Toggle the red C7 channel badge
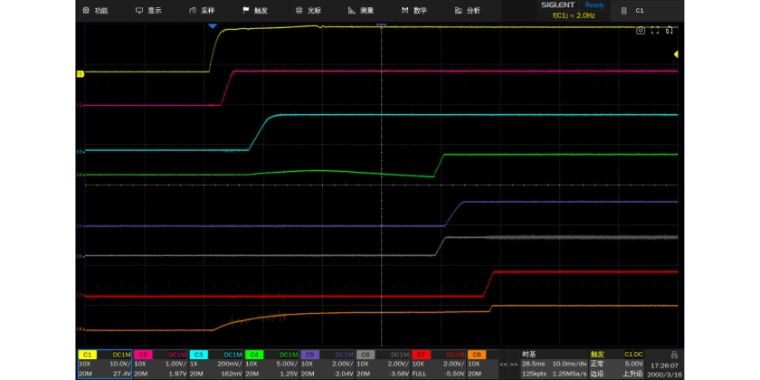This screenshot has height=380, width=760. click(421, 355)
